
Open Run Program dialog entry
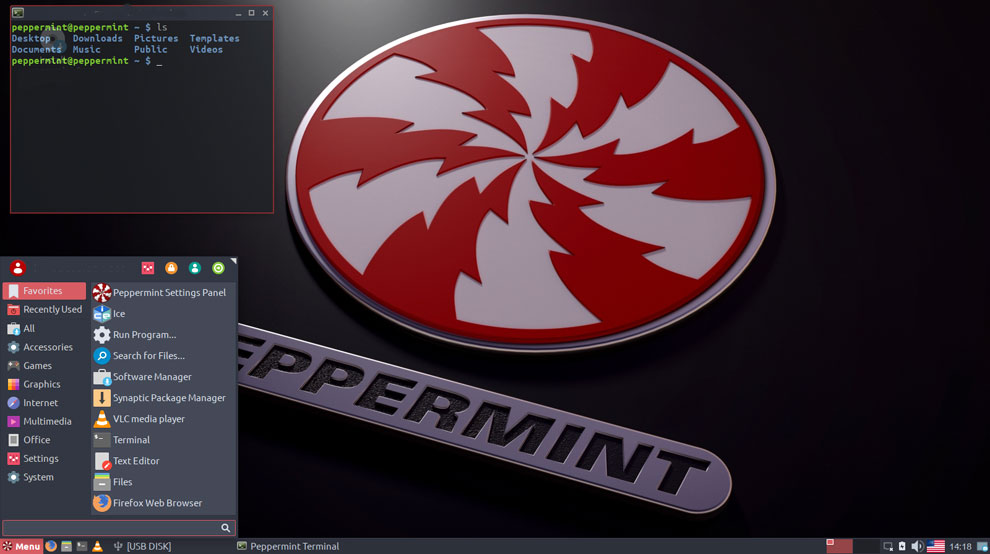pyautogui.click(x=164, y=335)
